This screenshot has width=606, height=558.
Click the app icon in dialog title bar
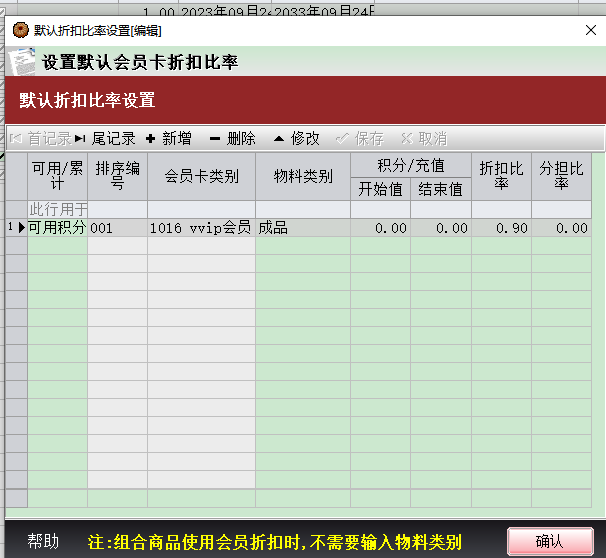pyautogui.click(x=20, y=30)
